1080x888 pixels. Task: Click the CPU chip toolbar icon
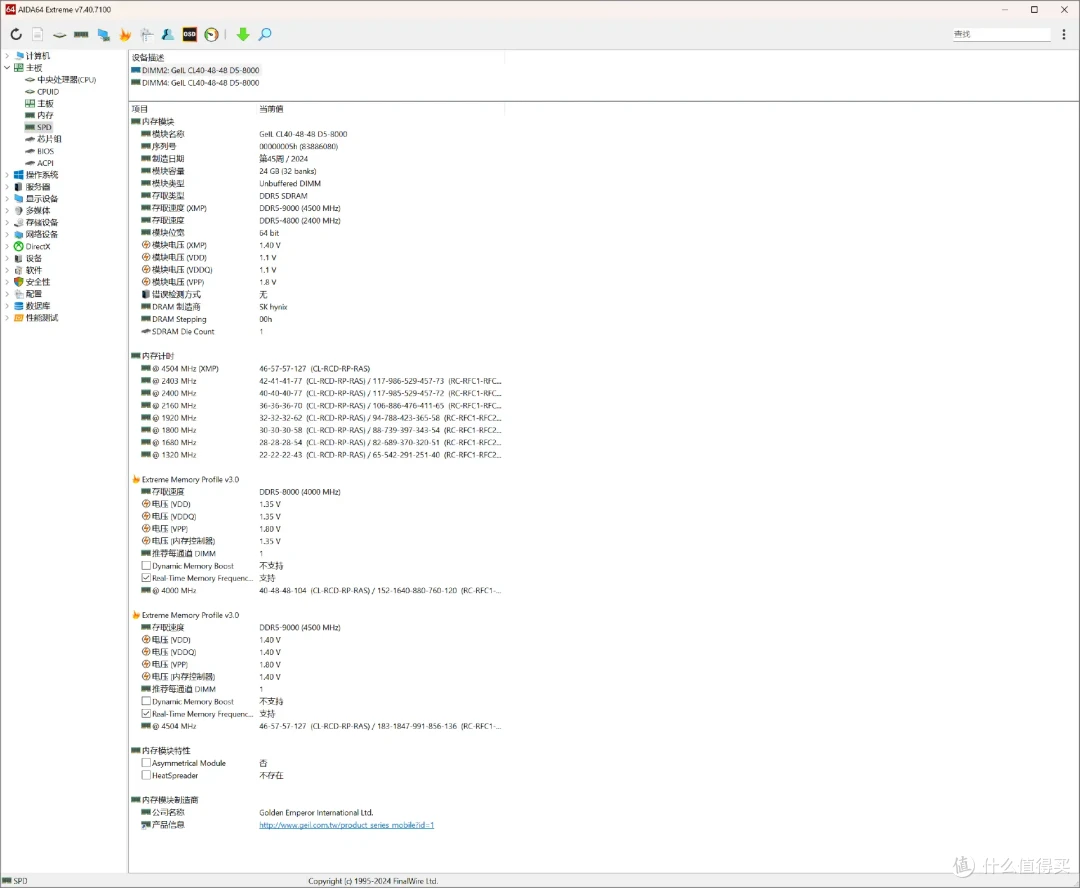(60, 34)
